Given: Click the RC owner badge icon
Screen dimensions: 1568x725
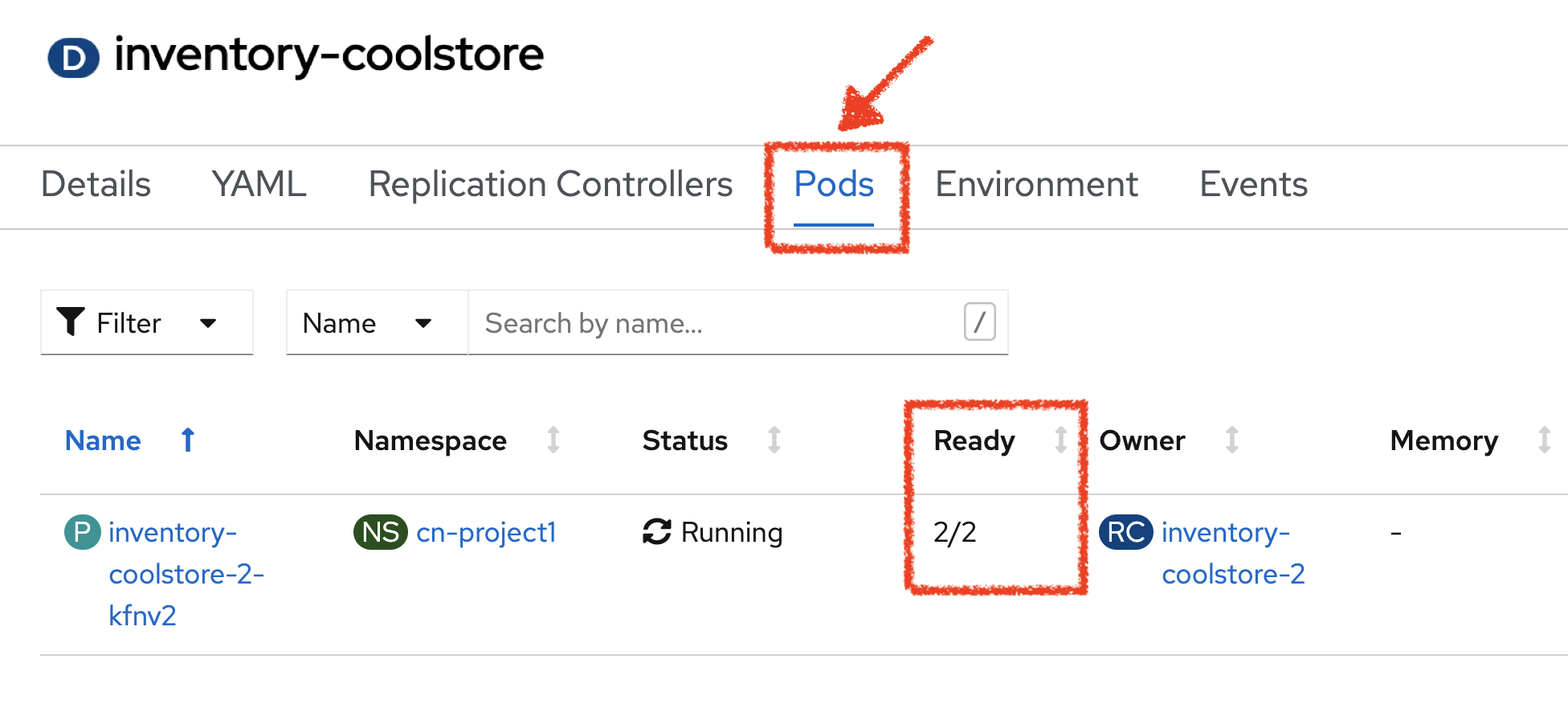Looking at the screenshot, I should [1125, 532].
